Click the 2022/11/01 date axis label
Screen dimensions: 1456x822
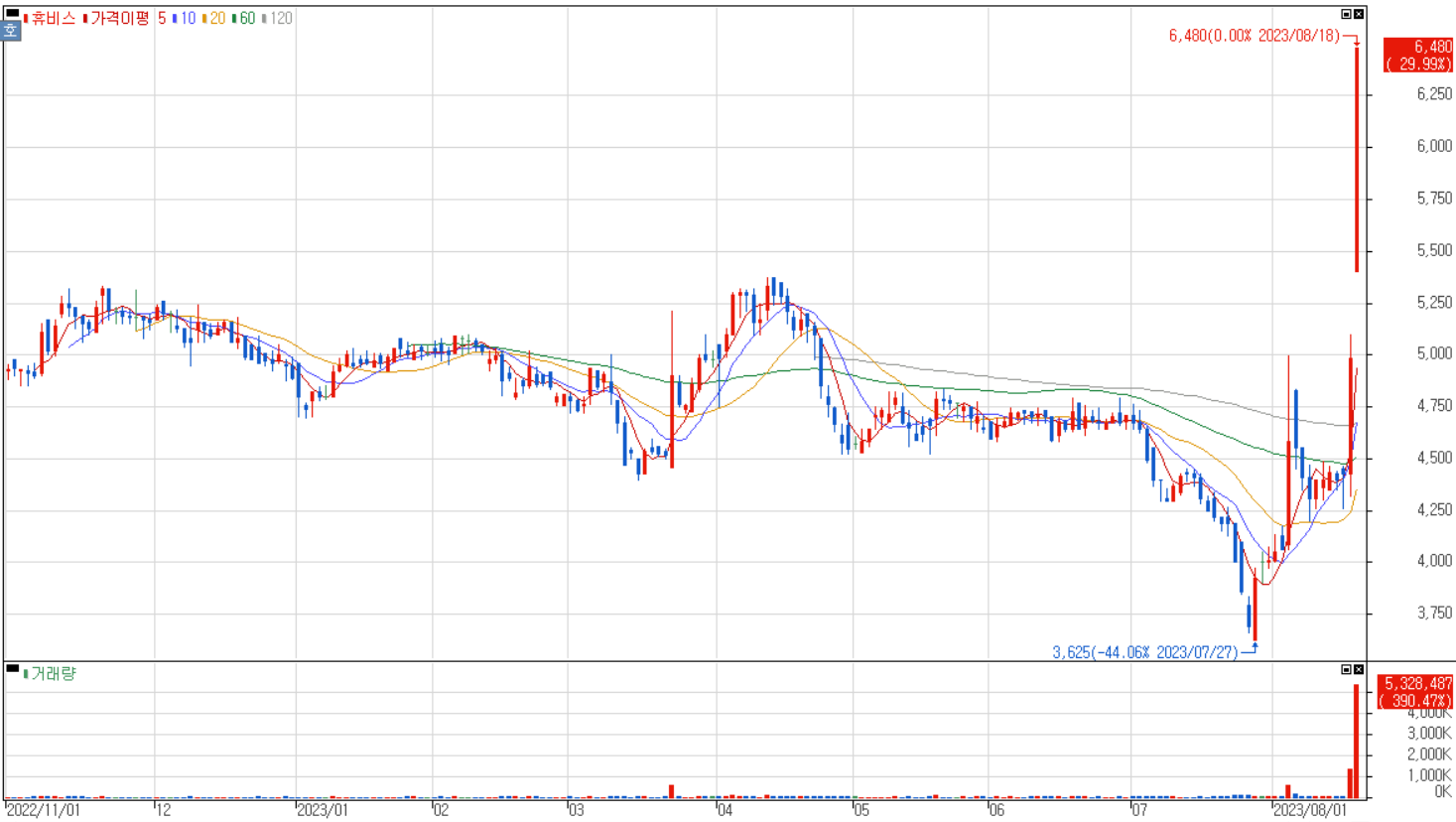pos(43,810)
